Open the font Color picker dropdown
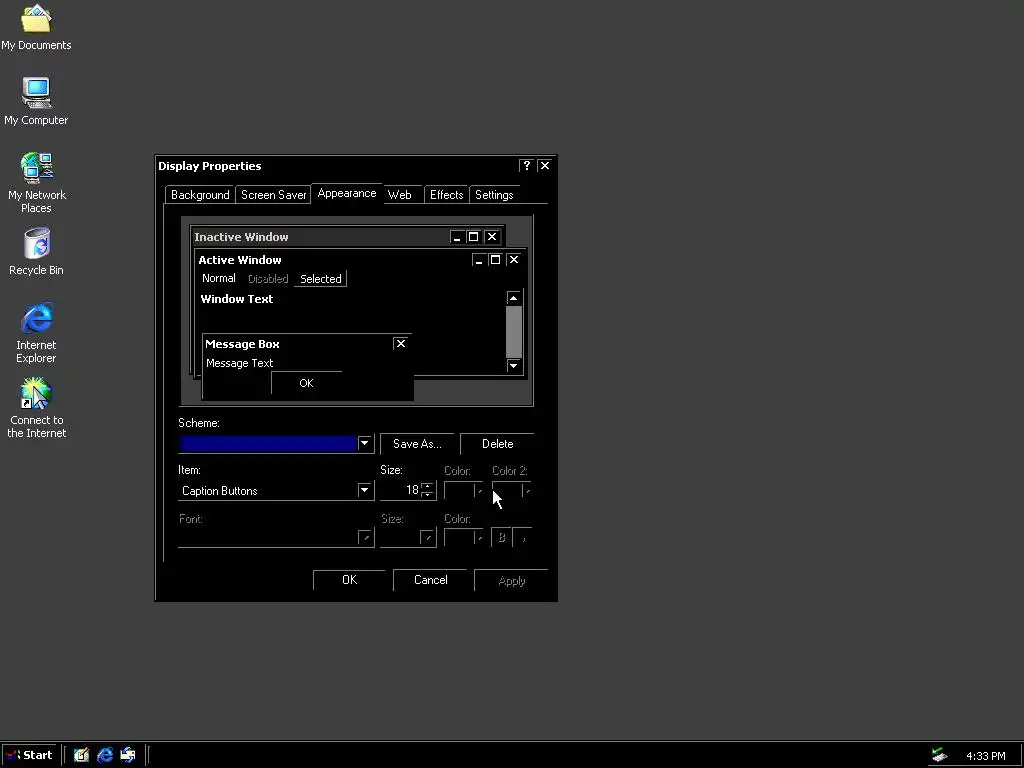The width and height of the screenshot is (1024, 768). click(463, 537)
